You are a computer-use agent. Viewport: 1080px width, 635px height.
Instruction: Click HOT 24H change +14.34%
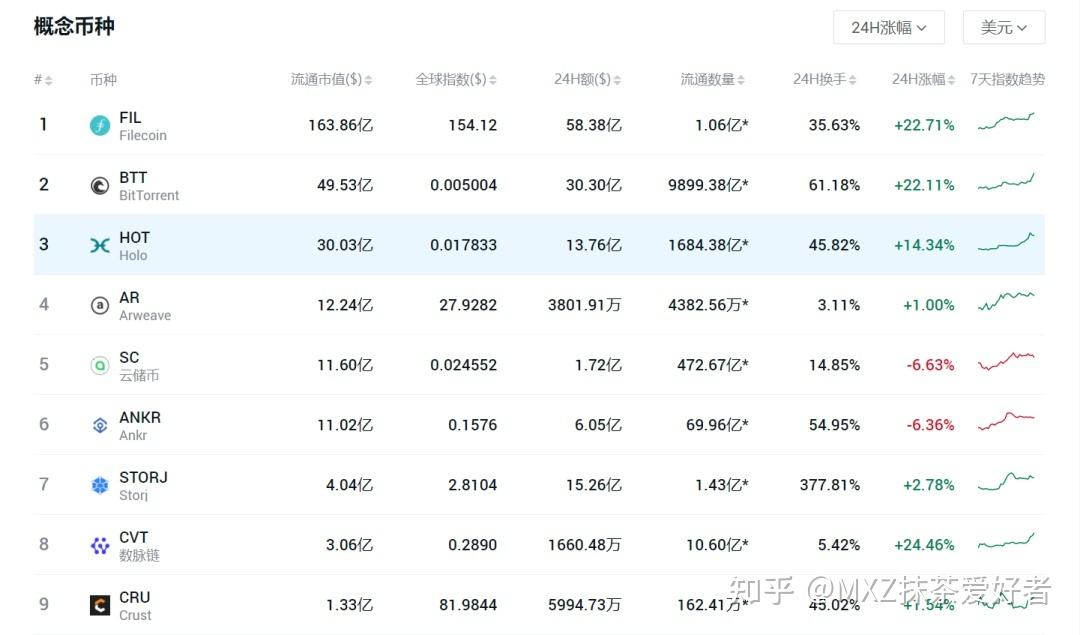(x=924, y=245)
